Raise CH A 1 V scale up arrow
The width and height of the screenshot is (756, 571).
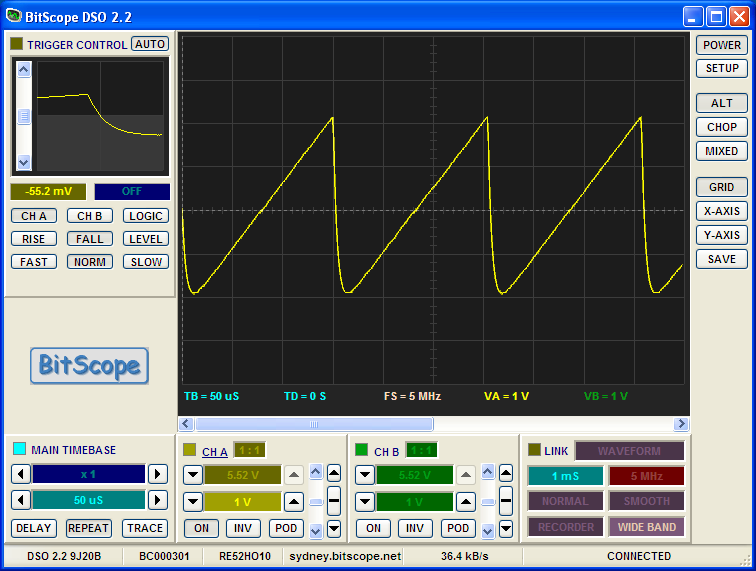click(x=294, y=502)
